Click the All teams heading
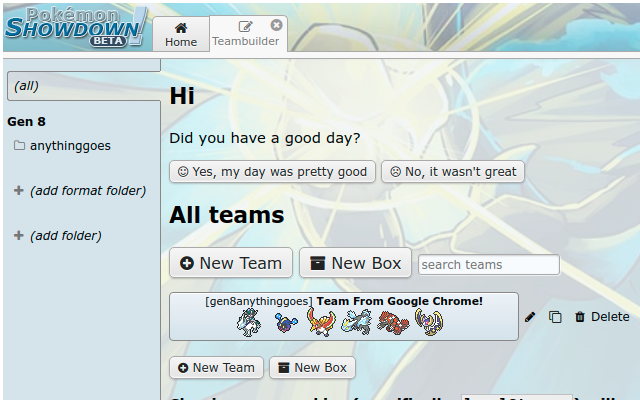This screenshot has width=640, height=400. tap(227, 215)
